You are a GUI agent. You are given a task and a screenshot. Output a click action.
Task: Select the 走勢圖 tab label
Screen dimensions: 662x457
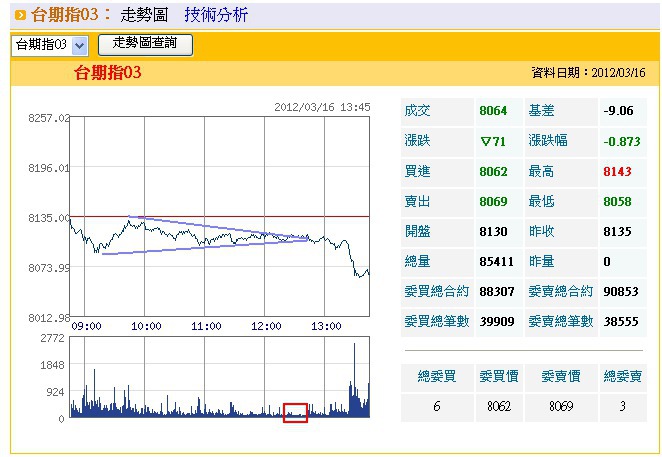click(x=144, y=15)
